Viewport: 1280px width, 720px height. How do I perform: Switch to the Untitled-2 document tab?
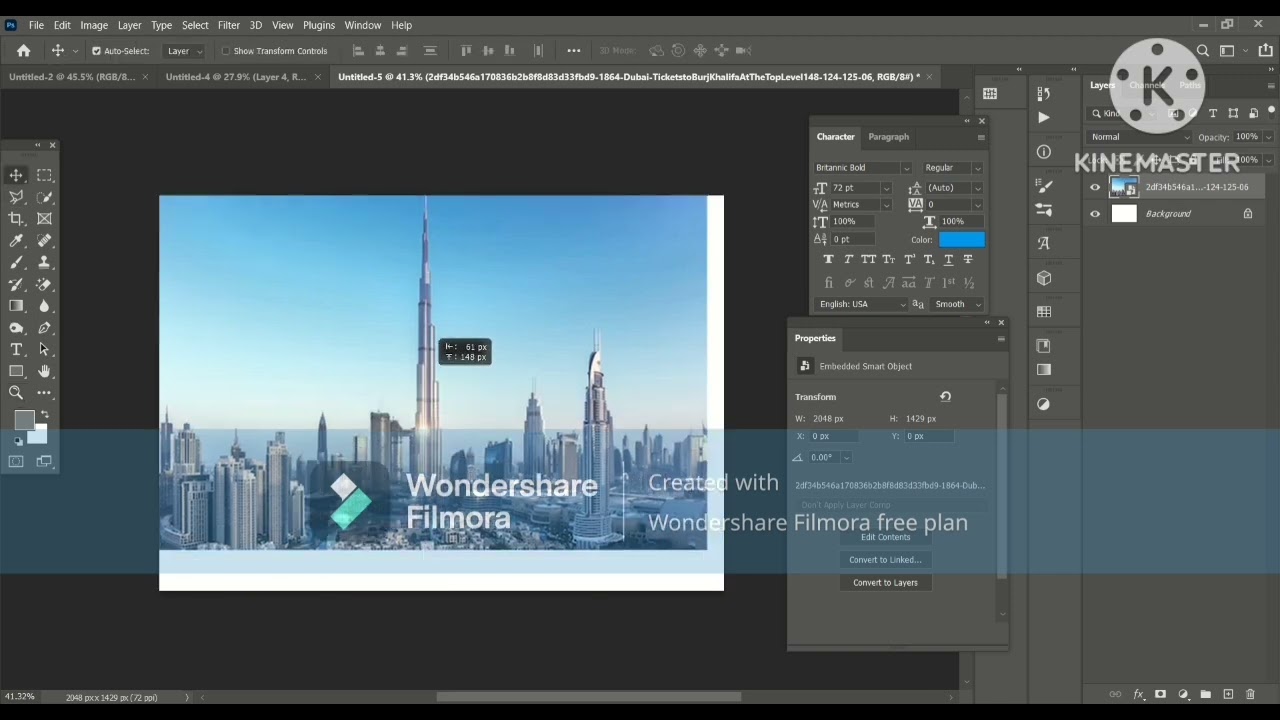71,77
